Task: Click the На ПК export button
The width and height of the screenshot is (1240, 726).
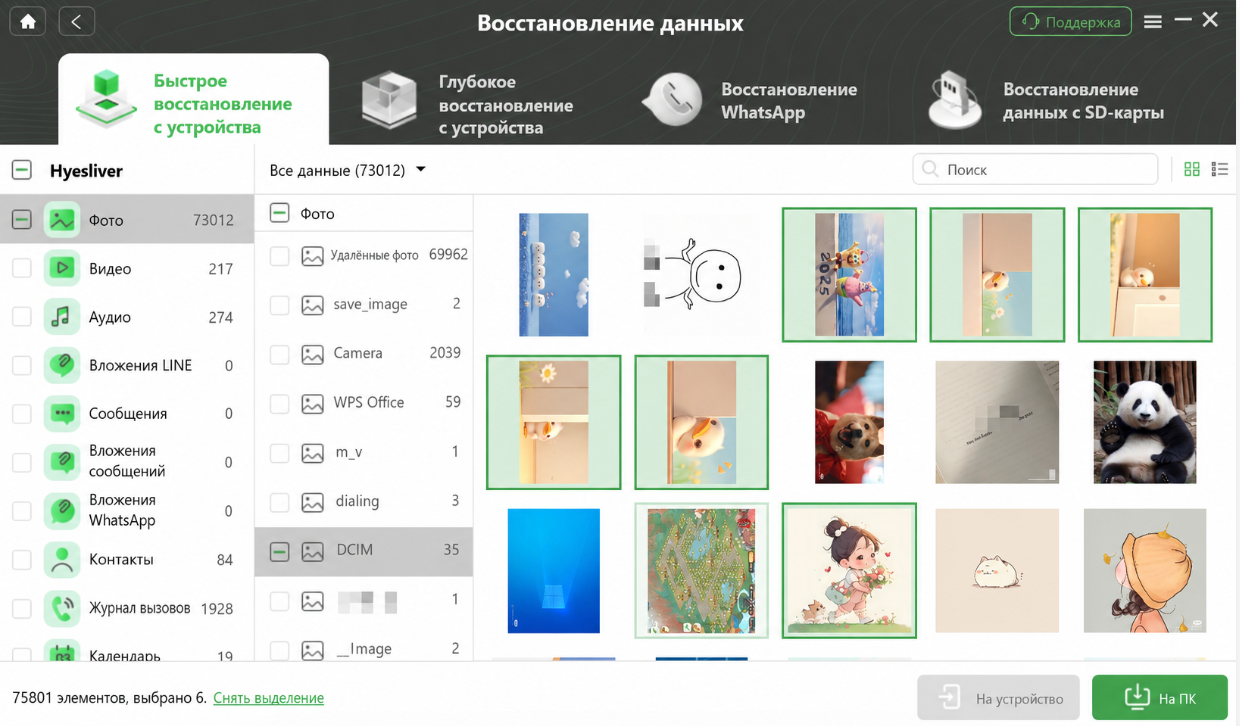Action: click(x=1159, y=698)
